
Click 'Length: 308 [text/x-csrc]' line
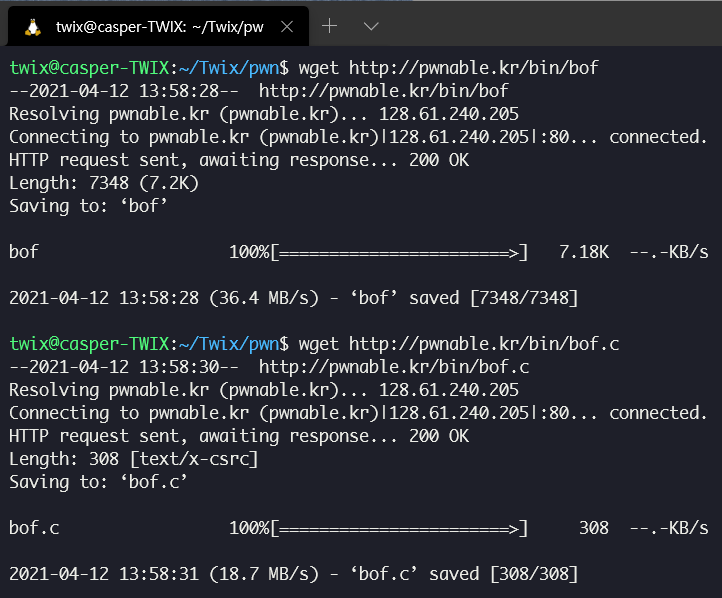tap(134, 459)
